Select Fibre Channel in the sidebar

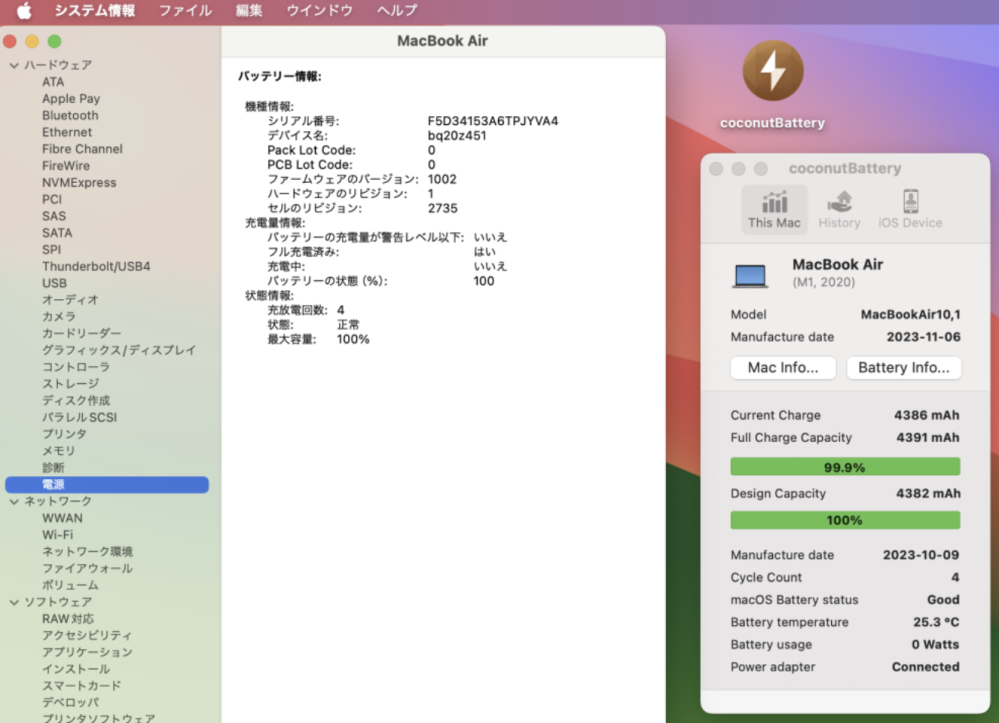tap(82, 149)
